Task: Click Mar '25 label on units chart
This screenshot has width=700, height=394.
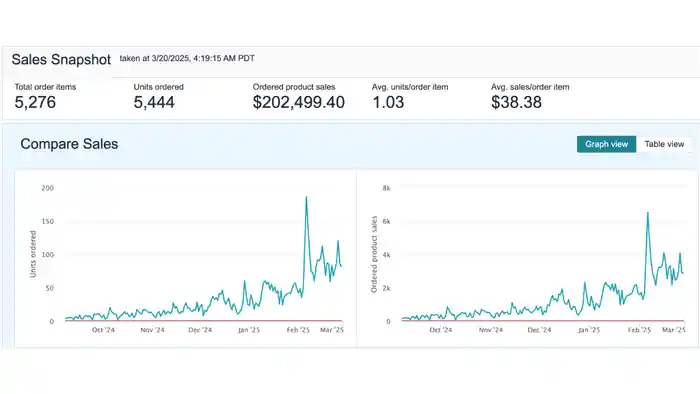Action: tap(332, 330)
